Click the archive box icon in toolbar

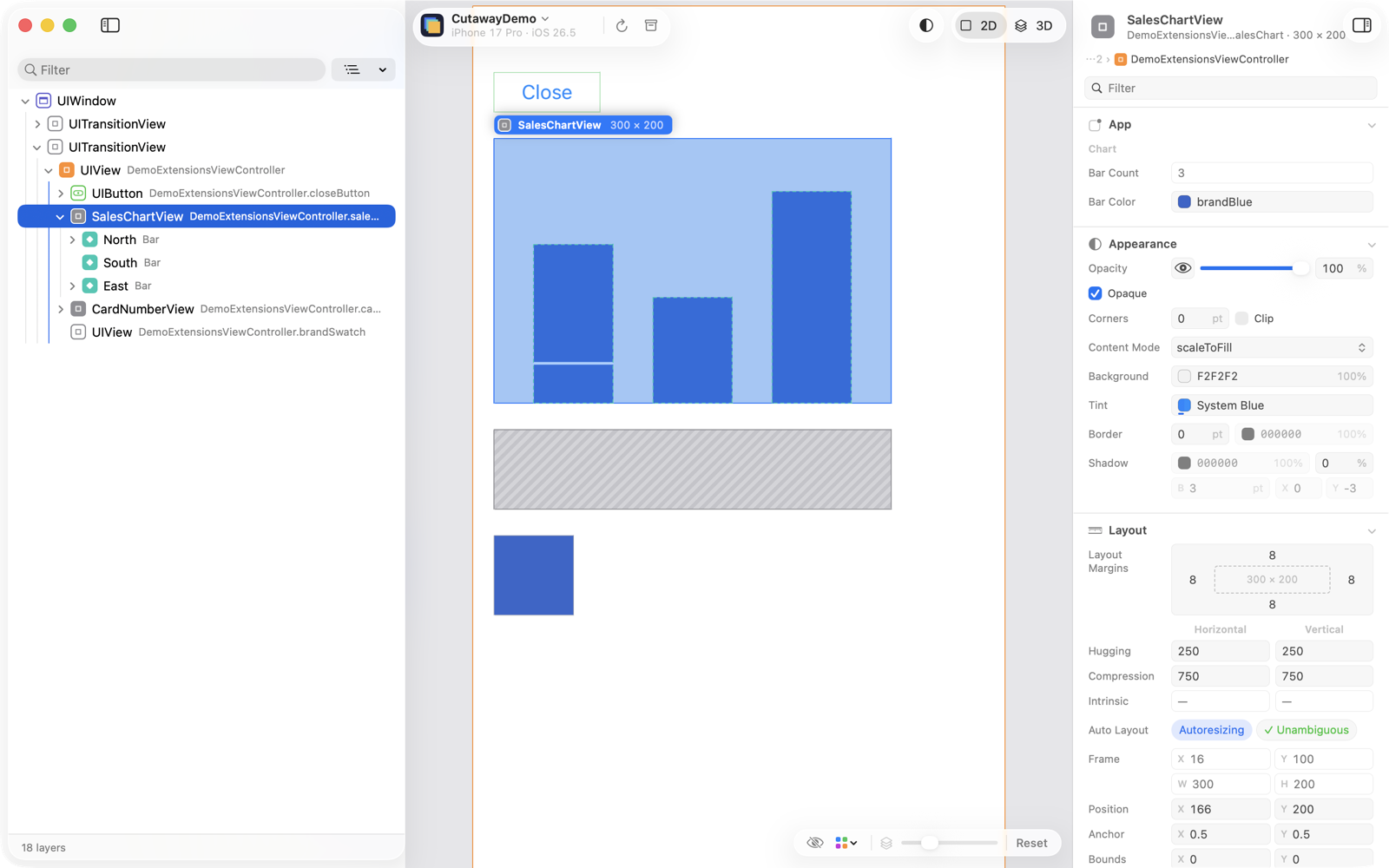click(x=651, y=25)
